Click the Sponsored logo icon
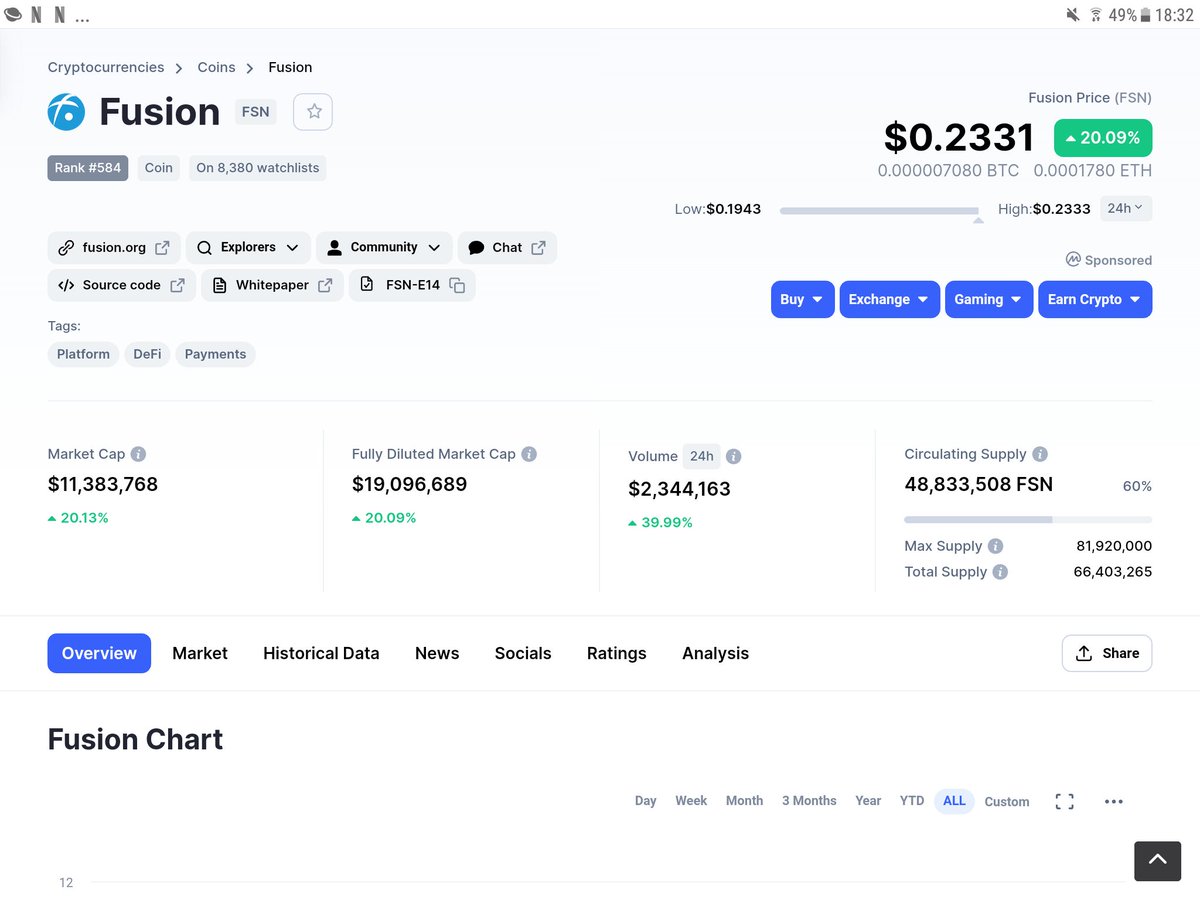 point(1073,260)
